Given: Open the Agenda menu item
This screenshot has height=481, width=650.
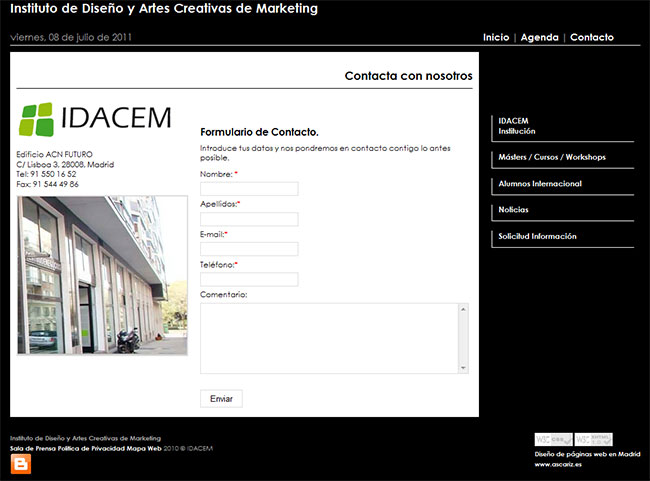Looking at the screenshot, I should click(x=540, y=37).
